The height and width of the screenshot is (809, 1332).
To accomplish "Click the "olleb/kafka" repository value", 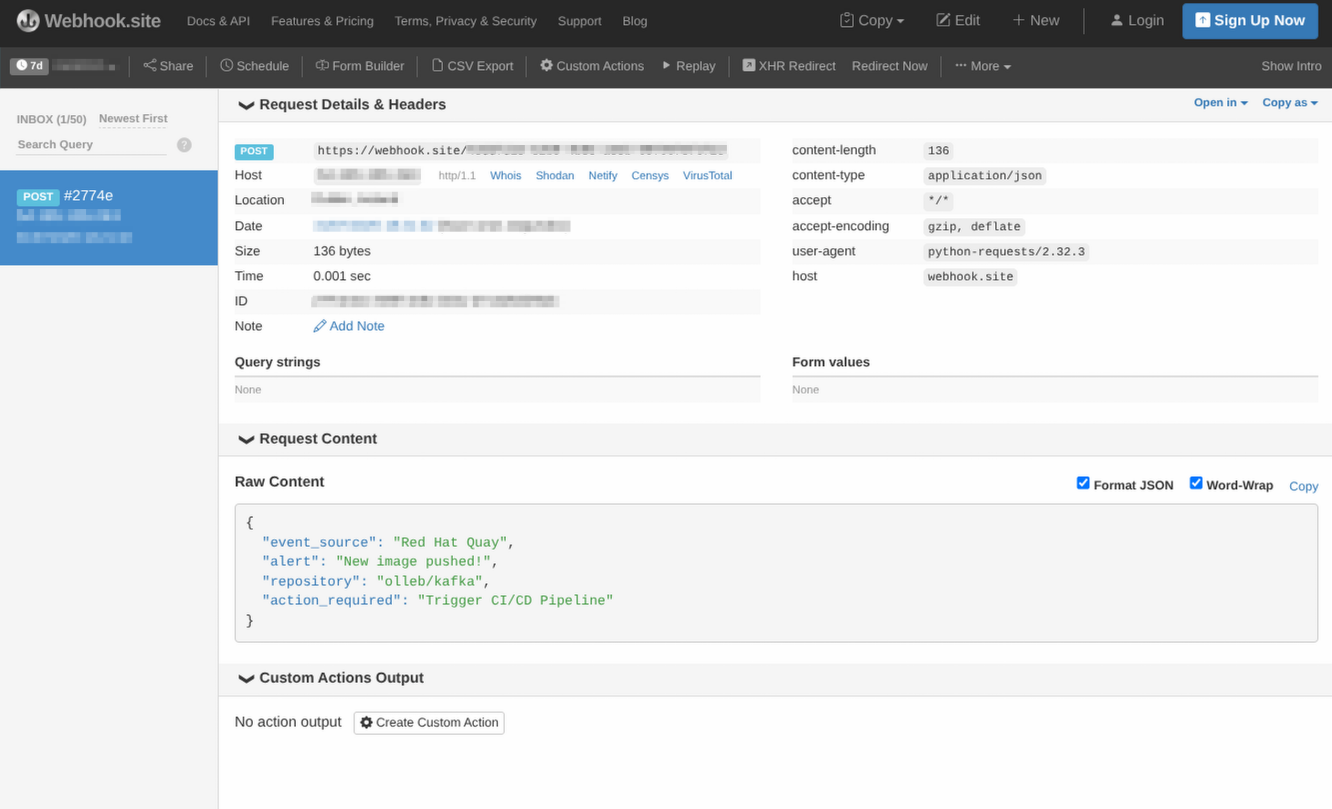I will [x=432, y=581].
